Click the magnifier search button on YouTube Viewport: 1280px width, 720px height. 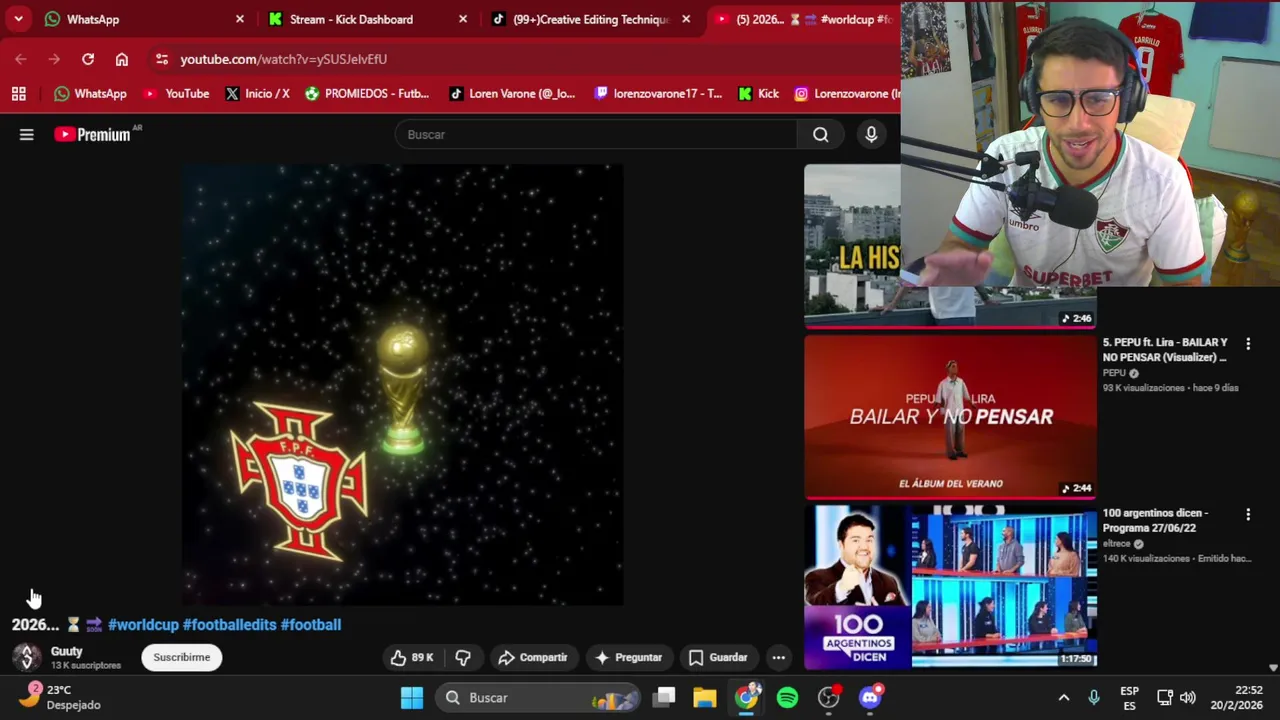tap(821, 134)
